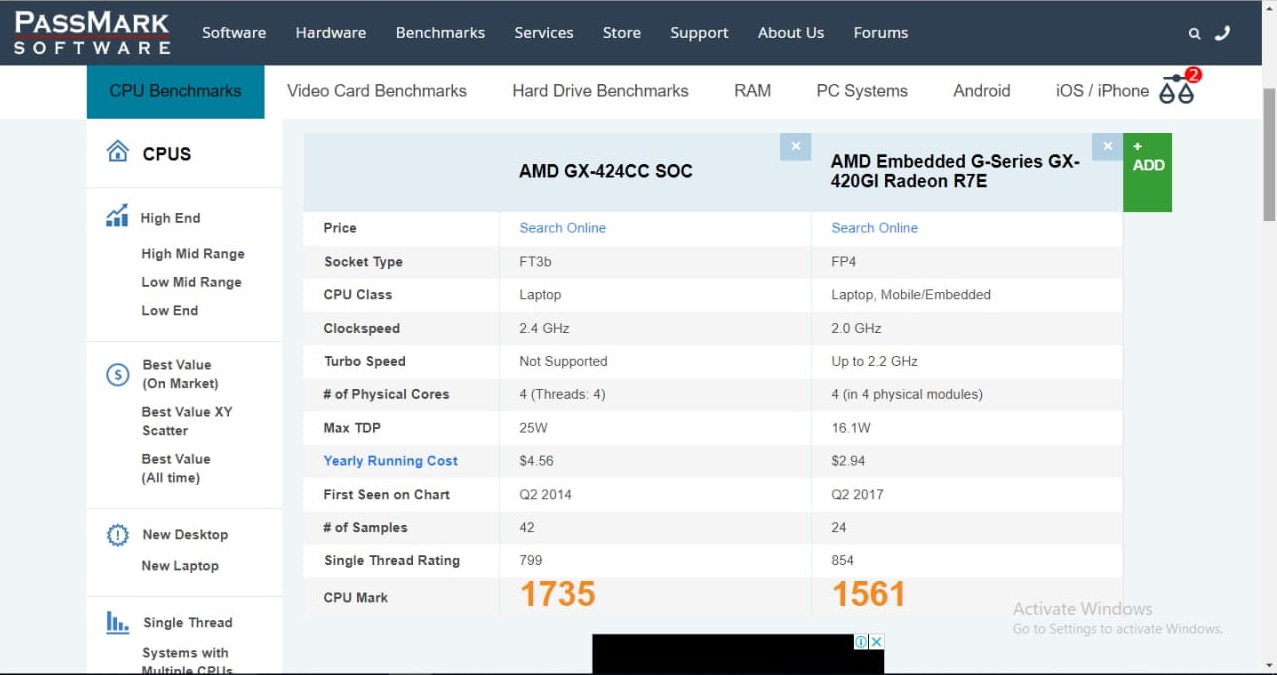Screen dimensions: 1277x675
Task: Open the Yearly Running Cost link
Action: [390, 461]
